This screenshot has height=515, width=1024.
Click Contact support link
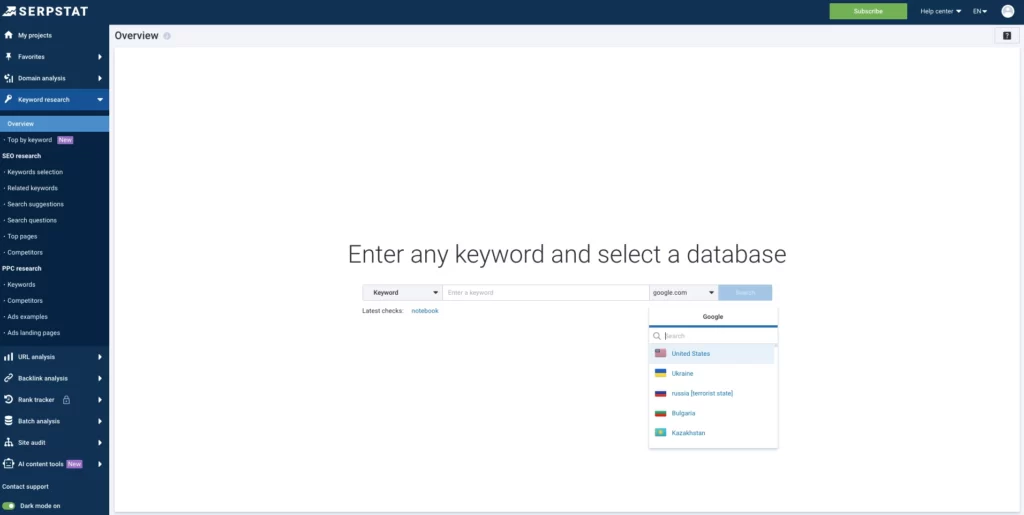pos(25,487)
